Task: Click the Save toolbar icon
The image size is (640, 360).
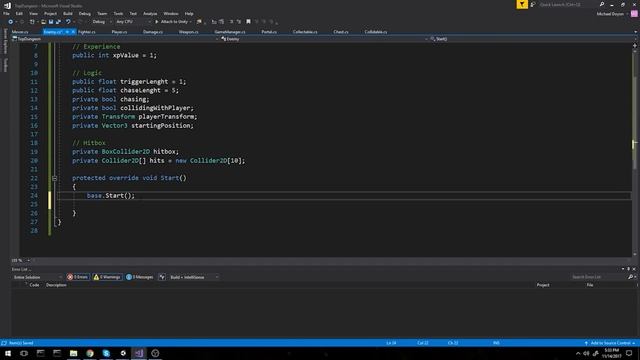Action: tap(51, 22)
